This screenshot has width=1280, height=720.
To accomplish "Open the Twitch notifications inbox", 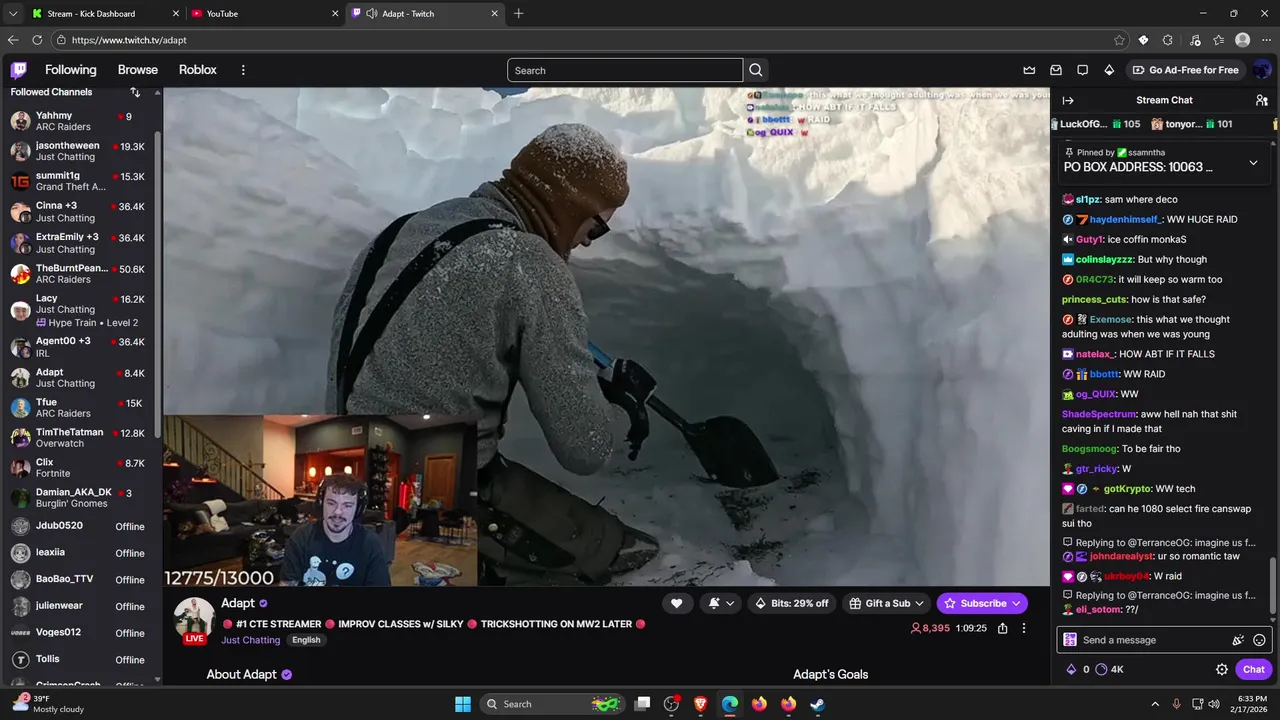I will 1056,70.
